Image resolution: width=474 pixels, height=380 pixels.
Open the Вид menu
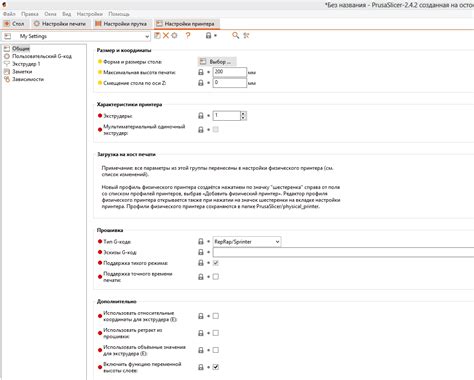[x=67, y=14]
